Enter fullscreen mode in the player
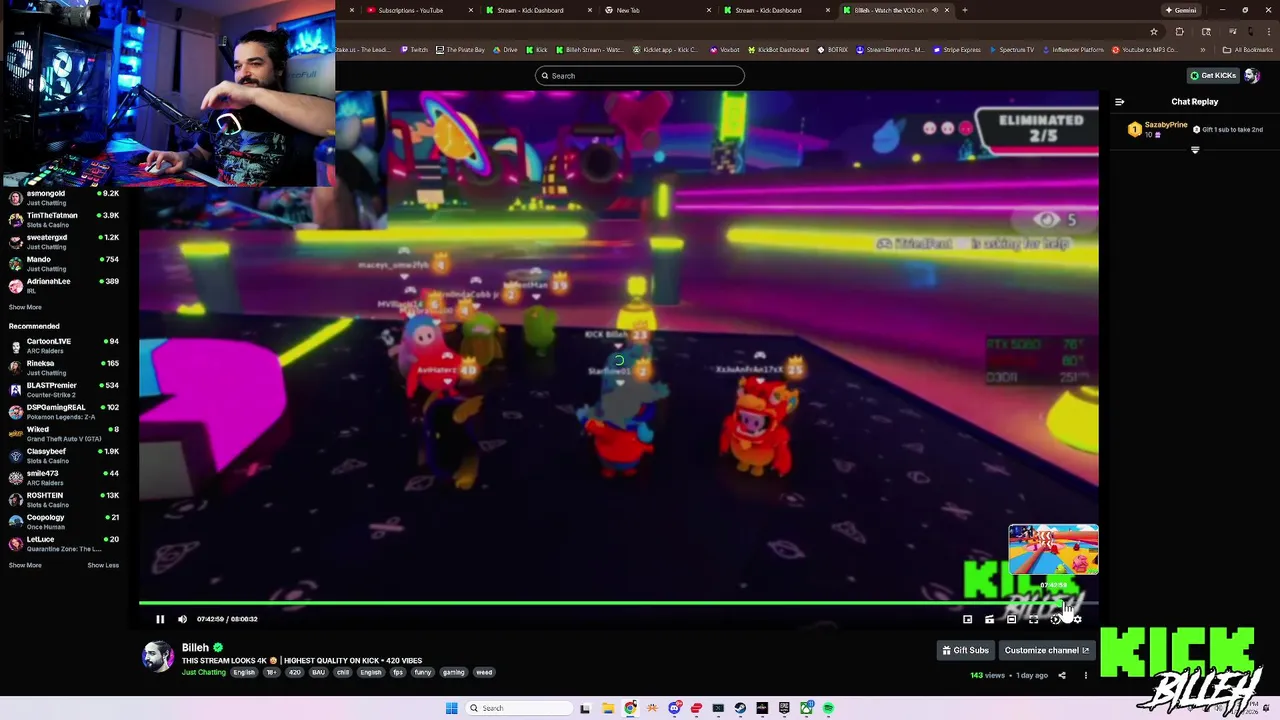The image size is (1280, 720). (1033, 619)
